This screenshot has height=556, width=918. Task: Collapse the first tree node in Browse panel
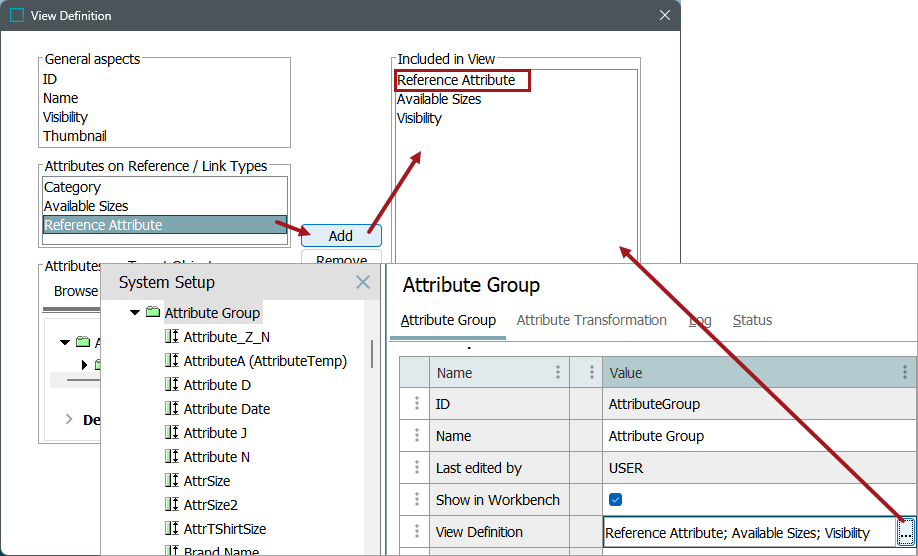(65, 342)
